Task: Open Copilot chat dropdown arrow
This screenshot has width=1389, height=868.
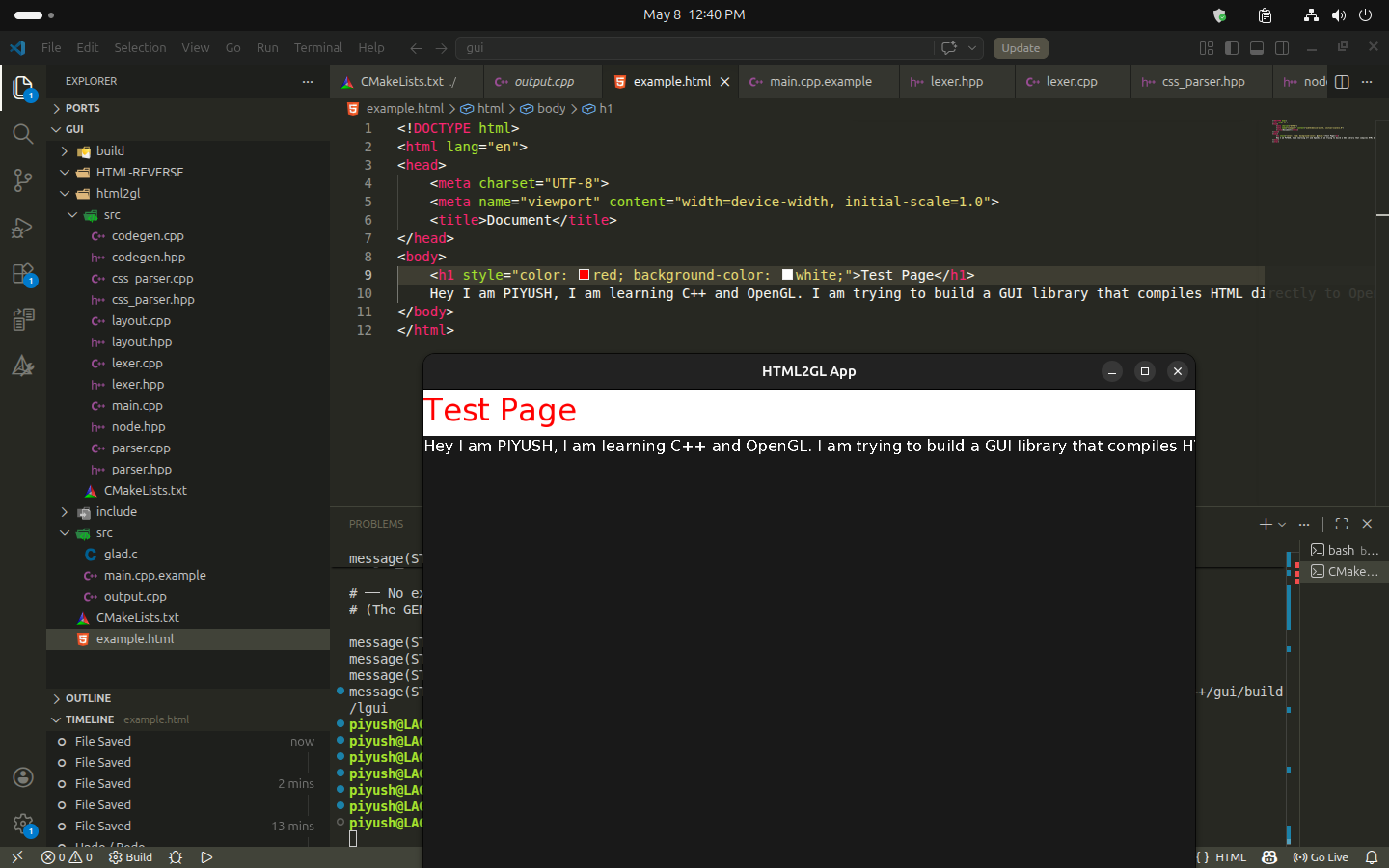Action: (972, 48)
